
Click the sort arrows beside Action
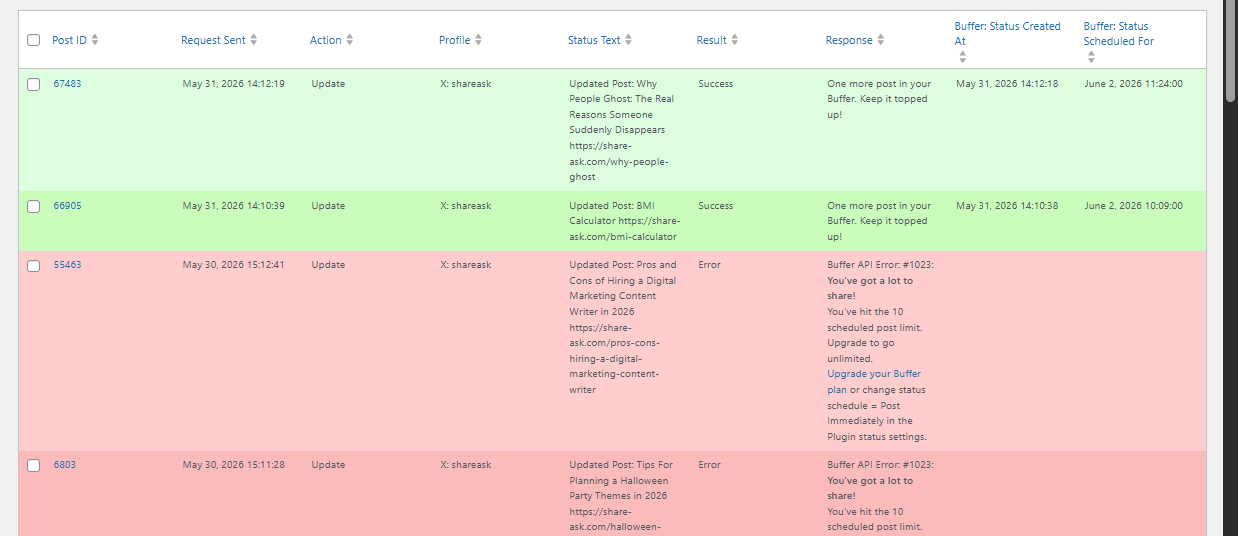[350, 40]
